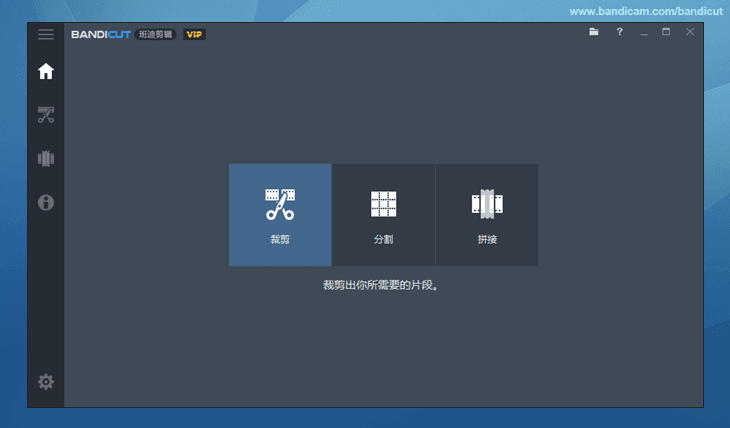The width and height of the screenshot is (730, 428).
Task: Select the 裁剪 (Cut) tile
Action: (x=280, y=215)
